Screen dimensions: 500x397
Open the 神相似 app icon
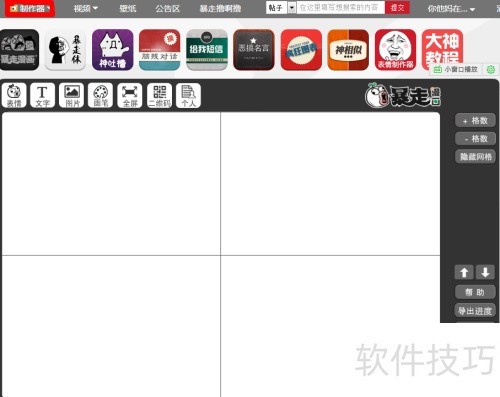point(348,50)
